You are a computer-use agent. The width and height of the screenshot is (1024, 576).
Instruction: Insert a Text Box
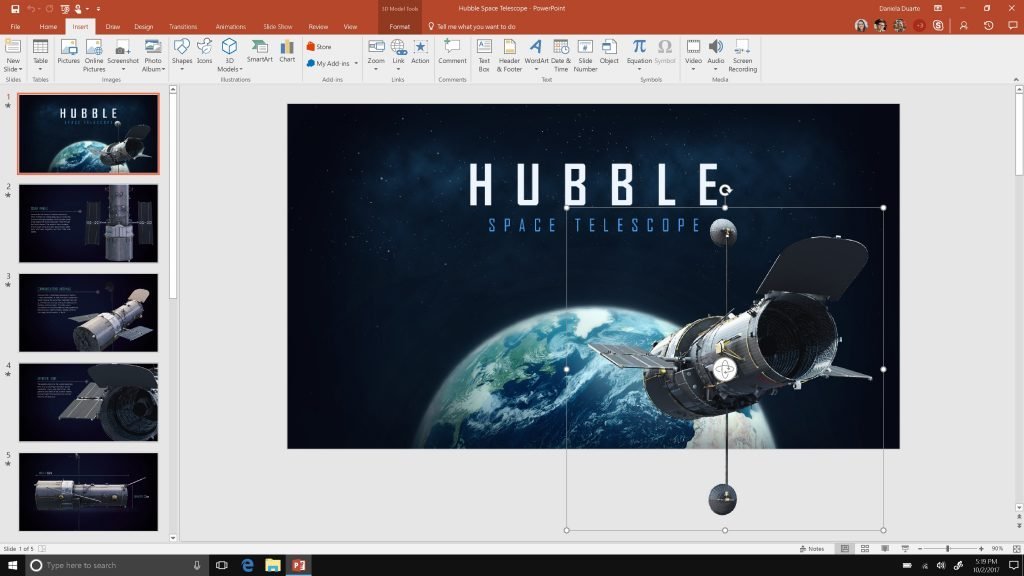[x=484, y=52]
